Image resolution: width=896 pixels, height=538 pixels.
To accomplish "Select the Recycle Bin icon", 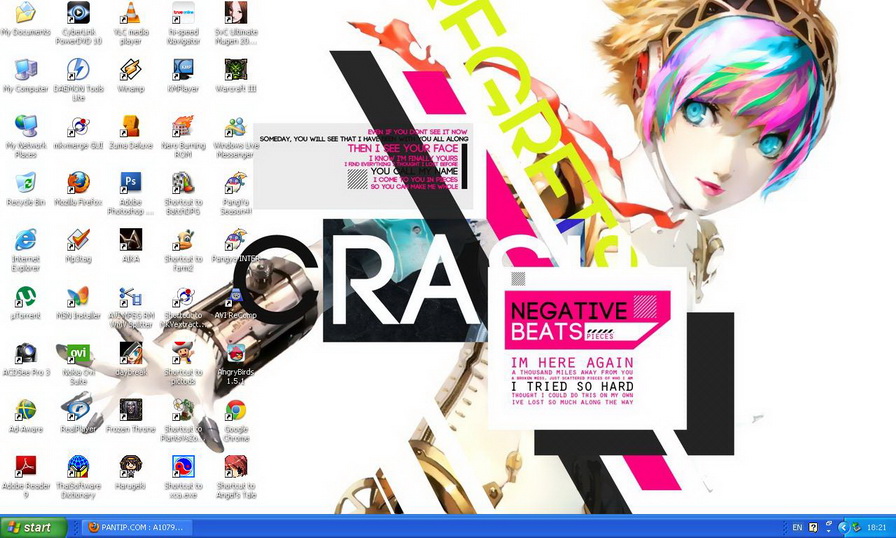I will click(26, 183).
